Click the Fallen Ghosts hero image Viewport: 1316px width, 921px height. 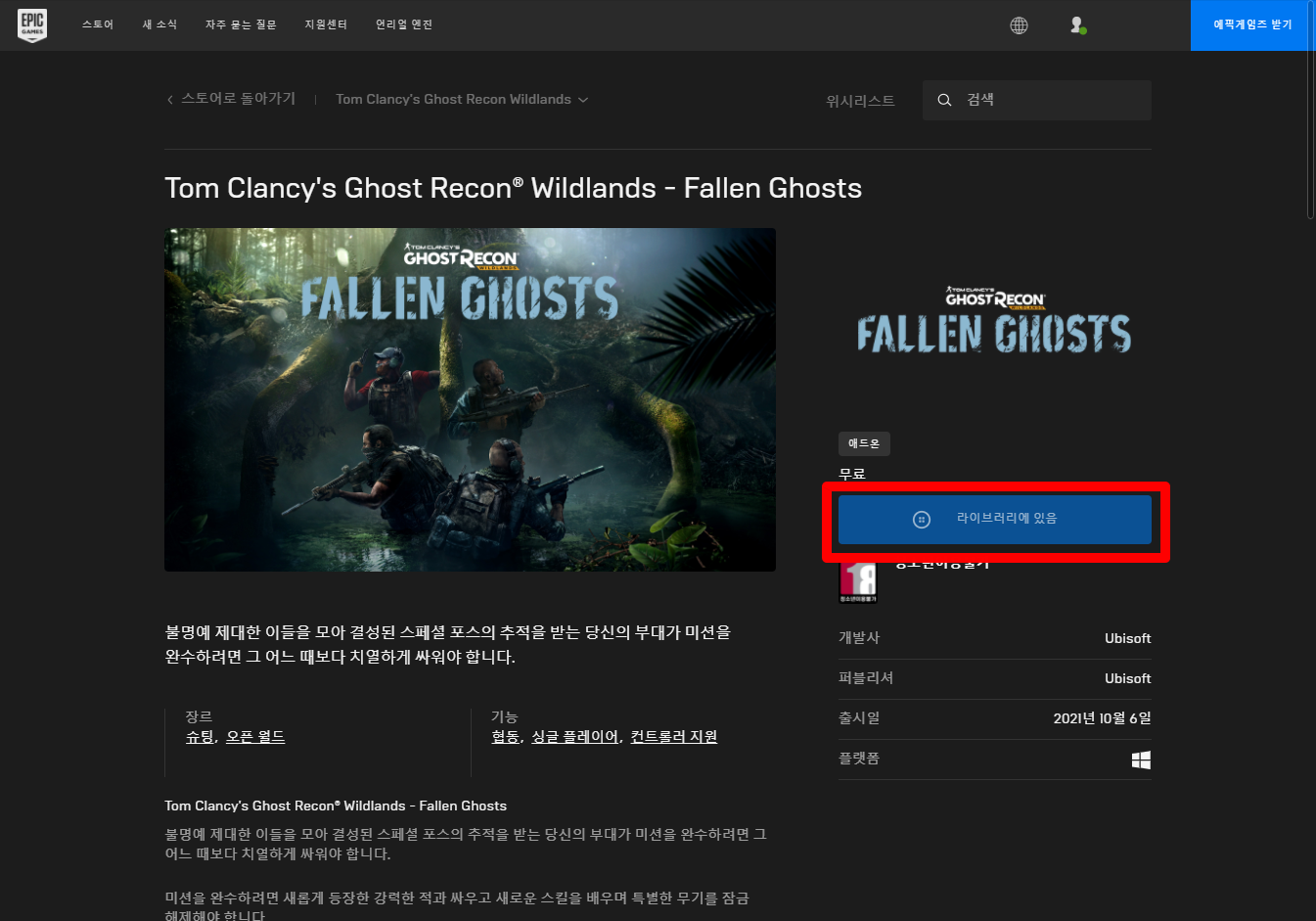click(x=470, y=399)
